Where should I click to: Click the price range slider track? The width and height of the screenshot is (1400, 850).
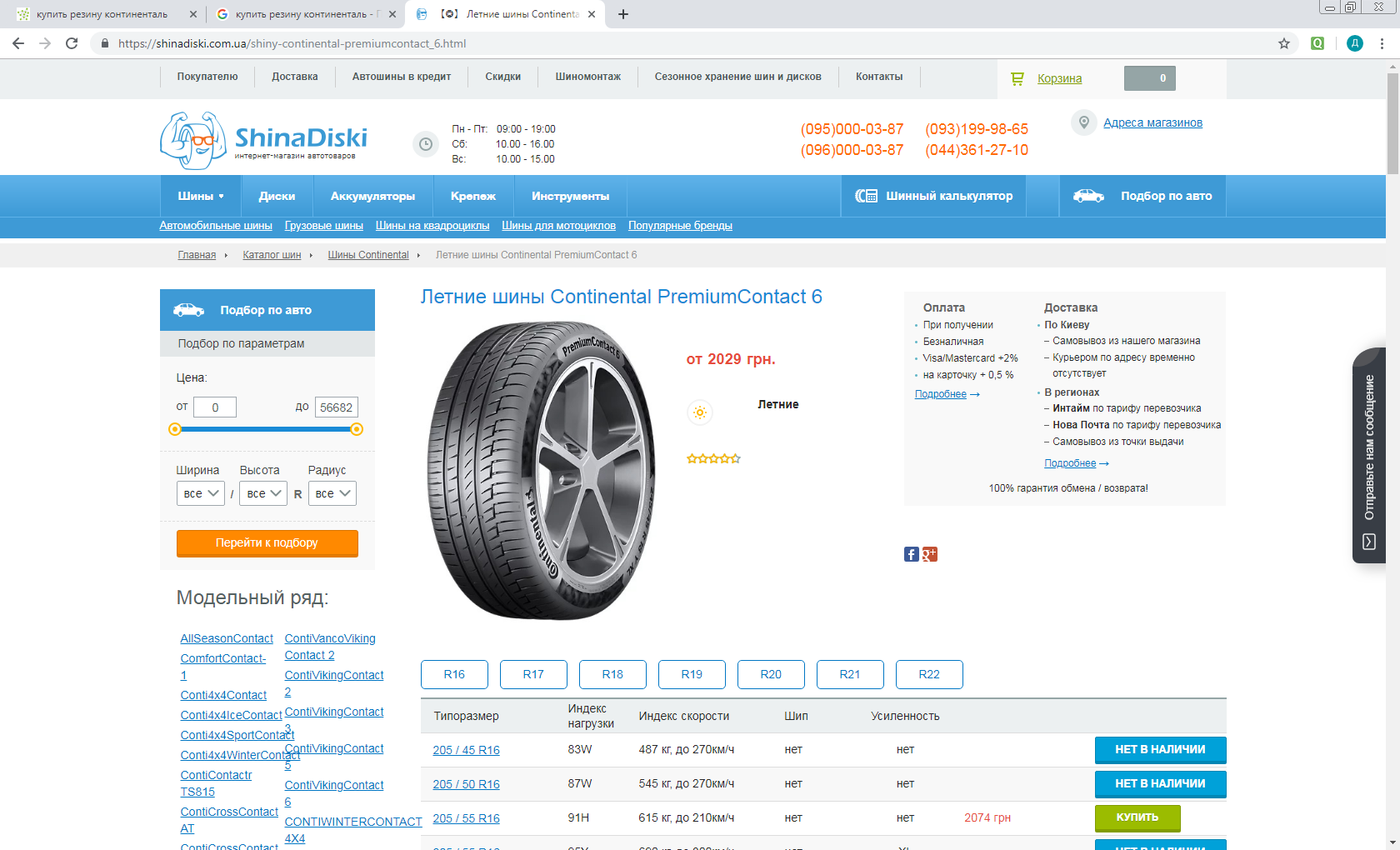click(266, 429)
